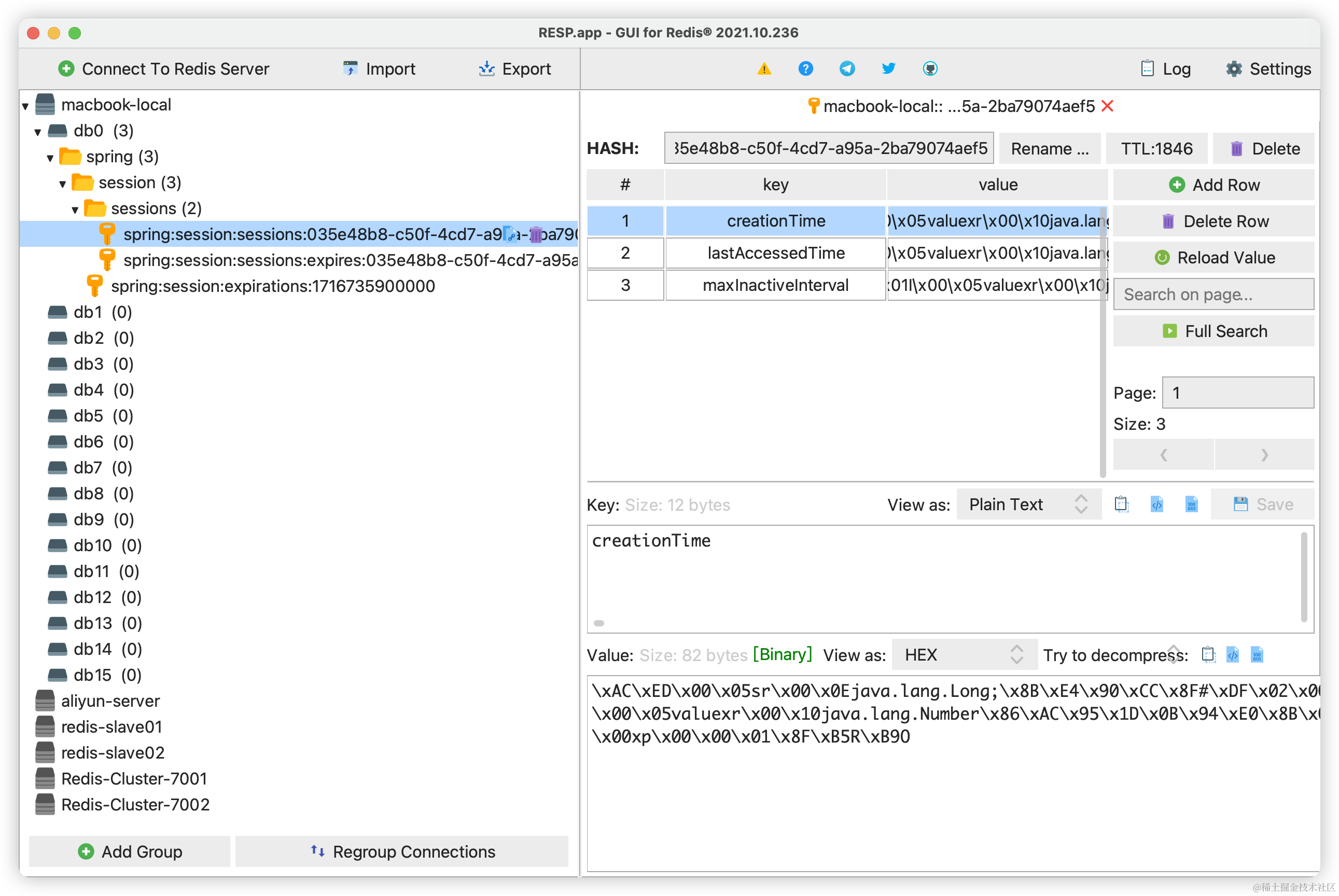Collapse the db0 database node
The height and width of the screenshot is (896, 1339).
pos(38,132)
